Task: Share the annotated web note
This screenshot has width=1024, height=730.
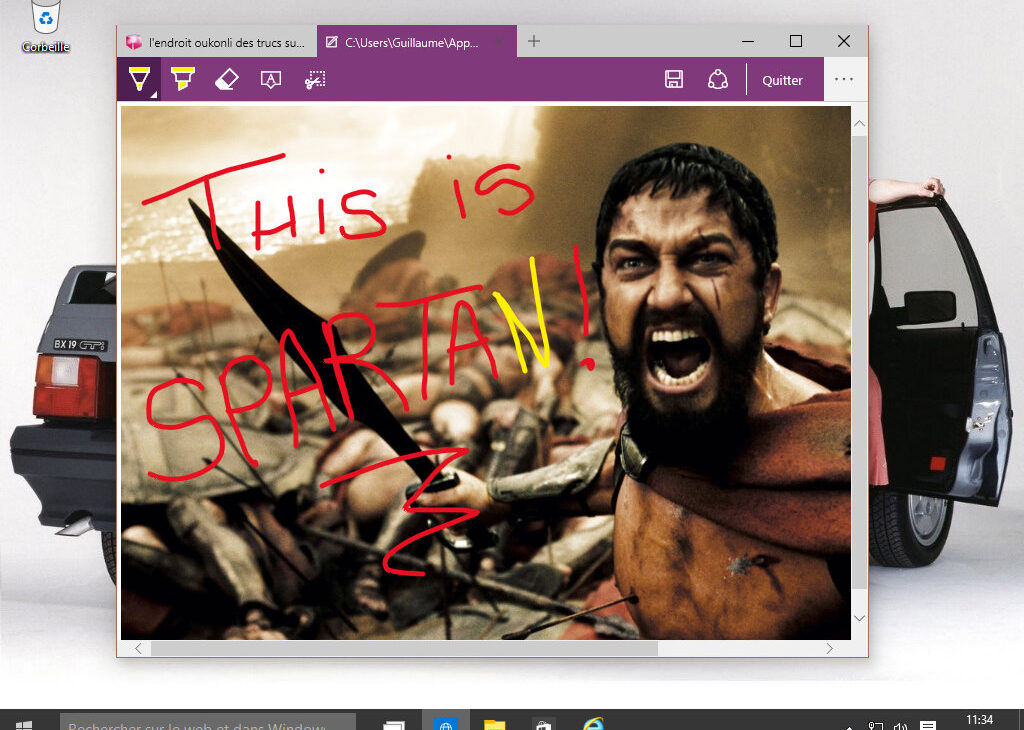Action: tap(717, 80)
